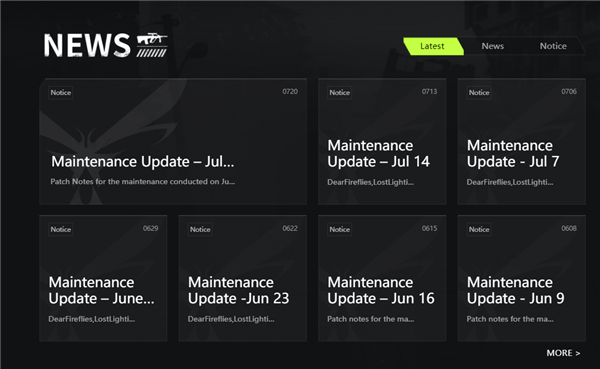Click the 0622 date label
The width and height of the screenshot is (600, 369).
(290, 228)
